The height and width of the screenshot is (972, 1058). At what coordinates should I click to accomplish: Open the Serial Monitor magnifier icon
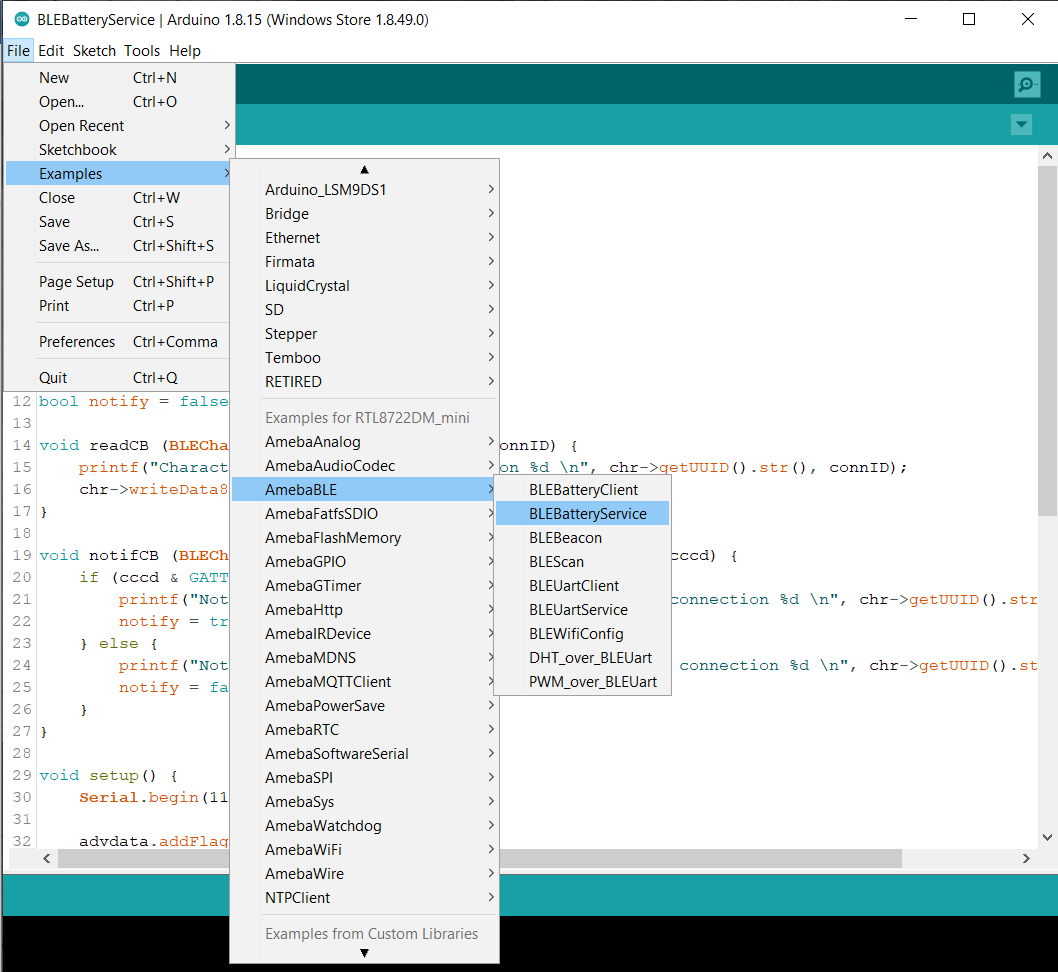1026,85
